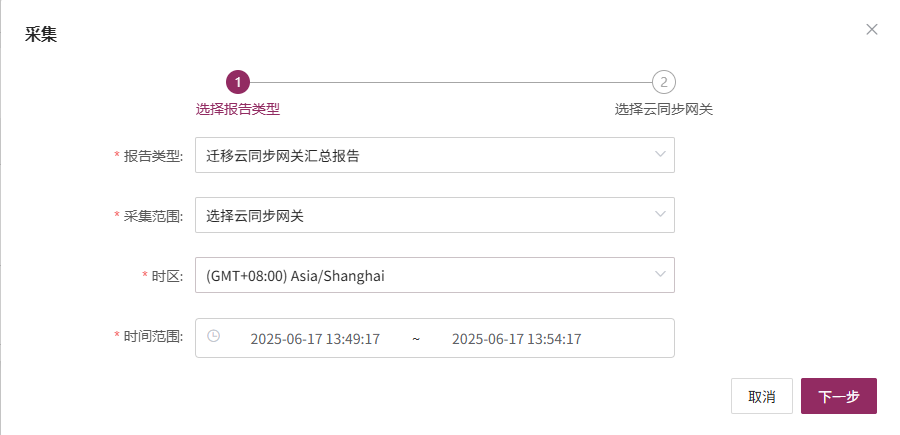Expand the 采集范围 dropdown chevron arrow
This screenshot has height=435, width=900.
coord(660,215)
